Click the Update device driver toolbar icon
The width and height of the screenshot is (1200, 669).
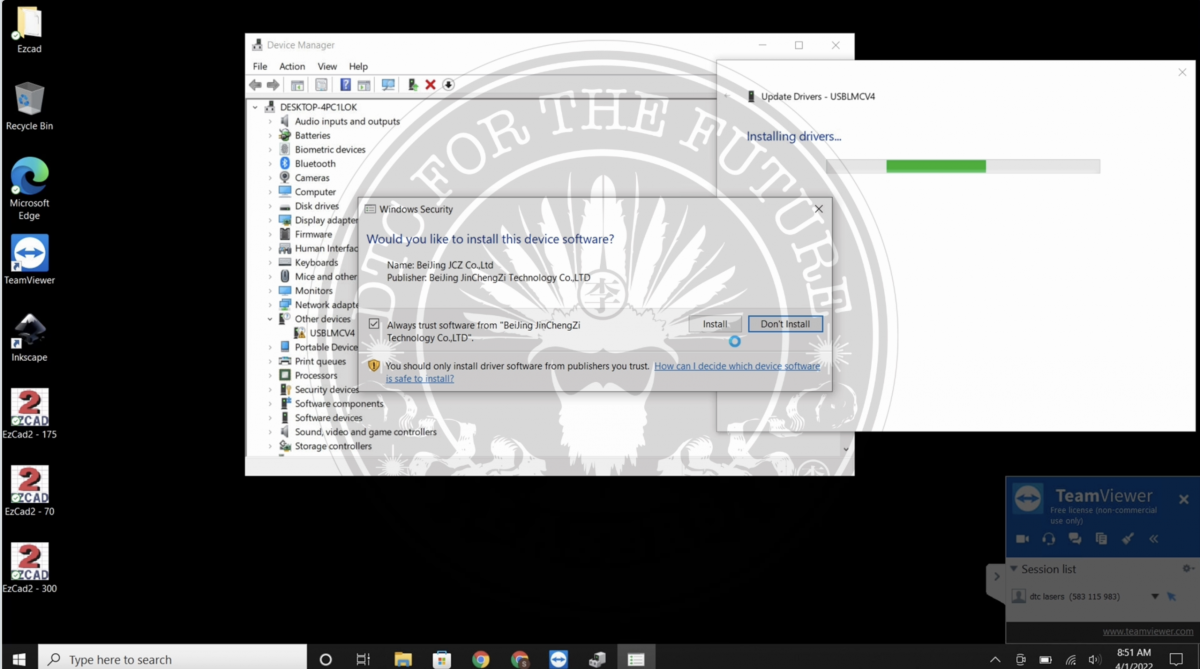[x=413, y=85]
